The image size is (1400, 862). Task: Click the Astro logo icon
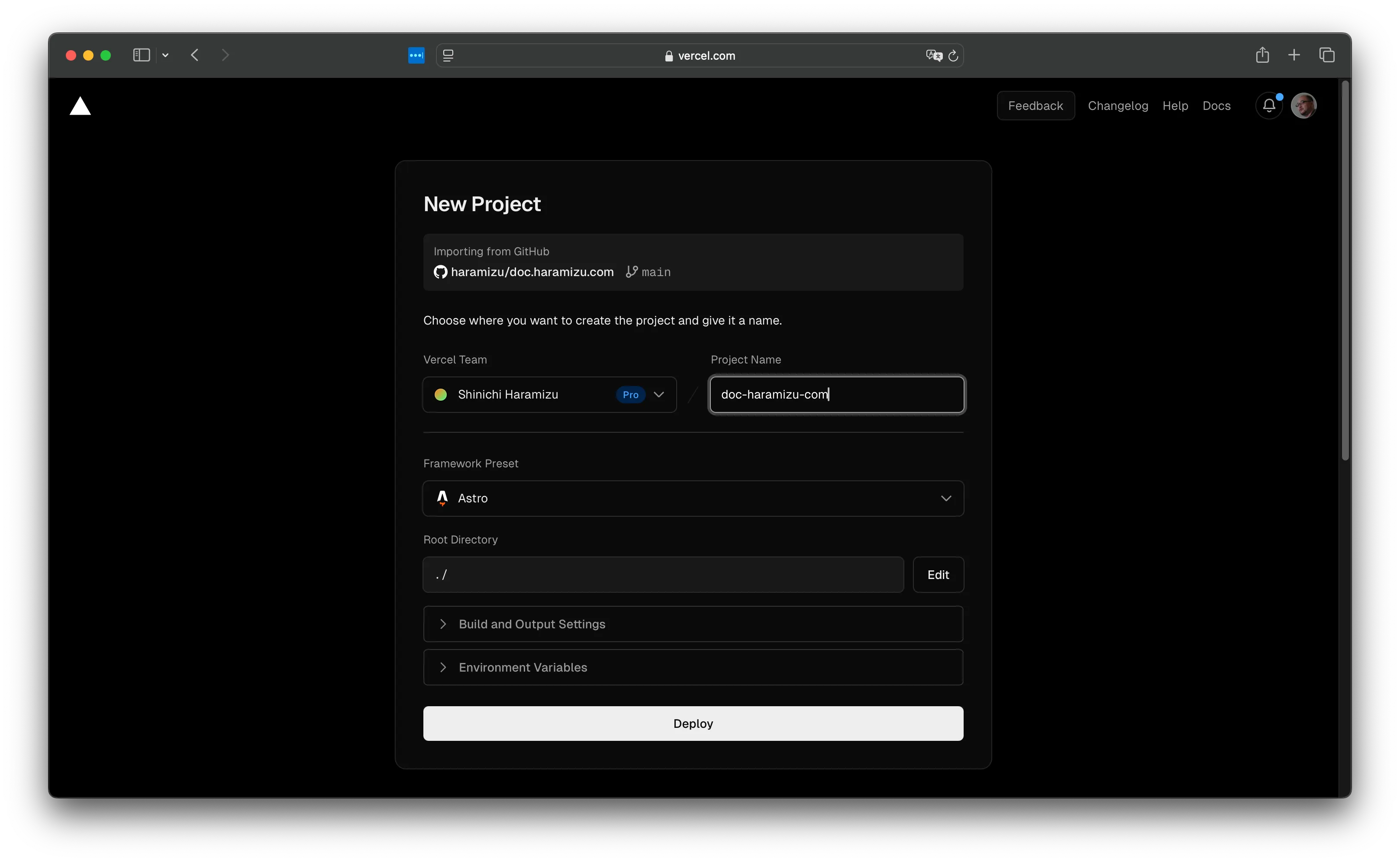point(442,498)
